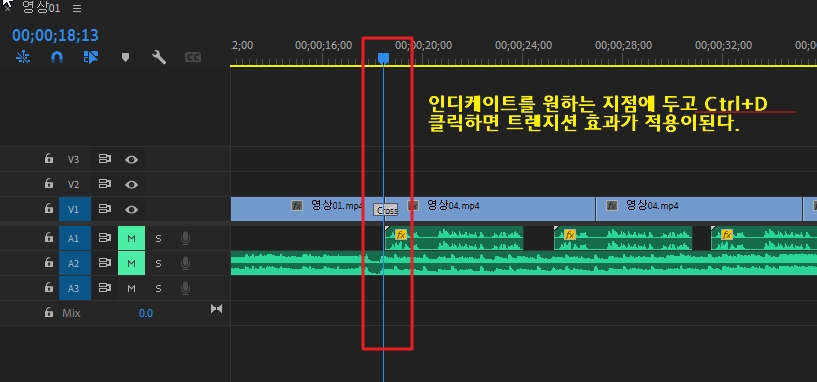Viewport: 817px width, 382px height.
Task: Click fx badge on 영상01.mp4 clip
Action: [297, 206]
